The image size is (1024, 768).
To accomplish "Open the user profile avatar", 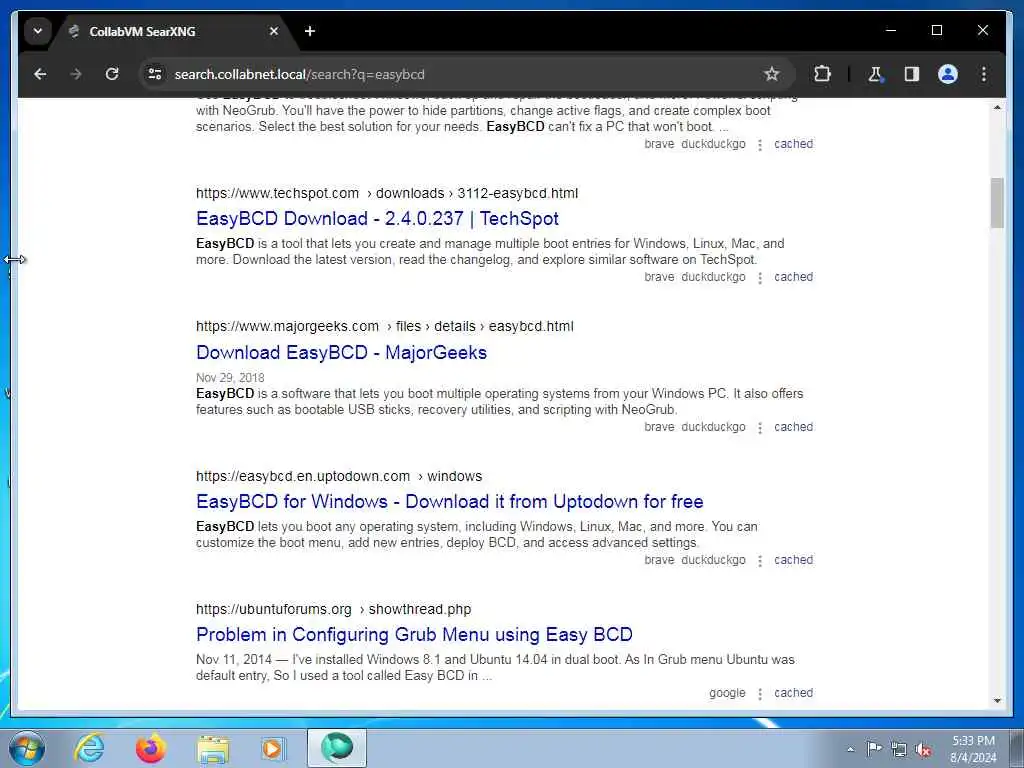I will point(948,74).
